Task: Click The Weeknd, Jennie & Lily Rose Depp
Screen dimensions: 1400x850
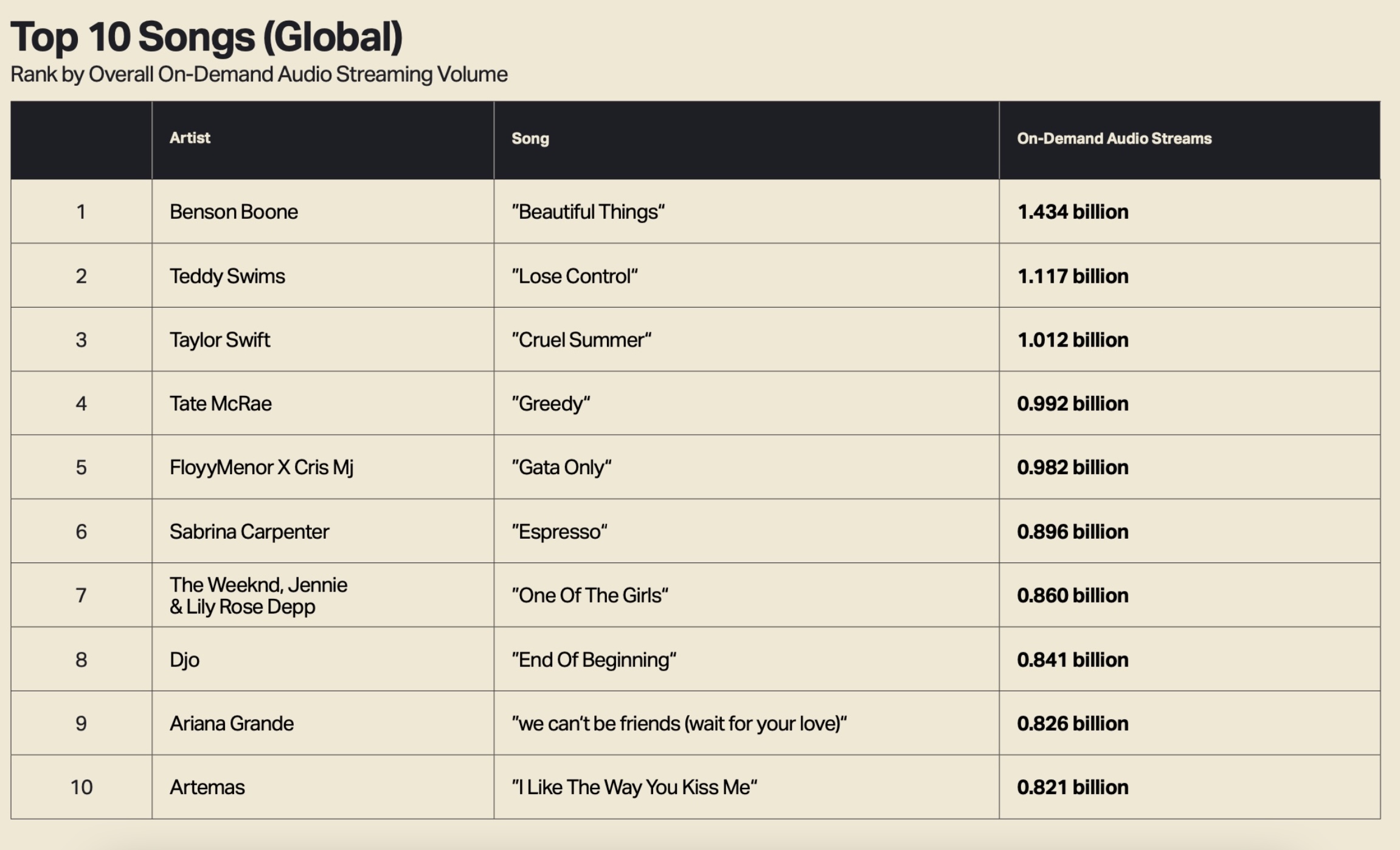Action: (x=258, y=596)
